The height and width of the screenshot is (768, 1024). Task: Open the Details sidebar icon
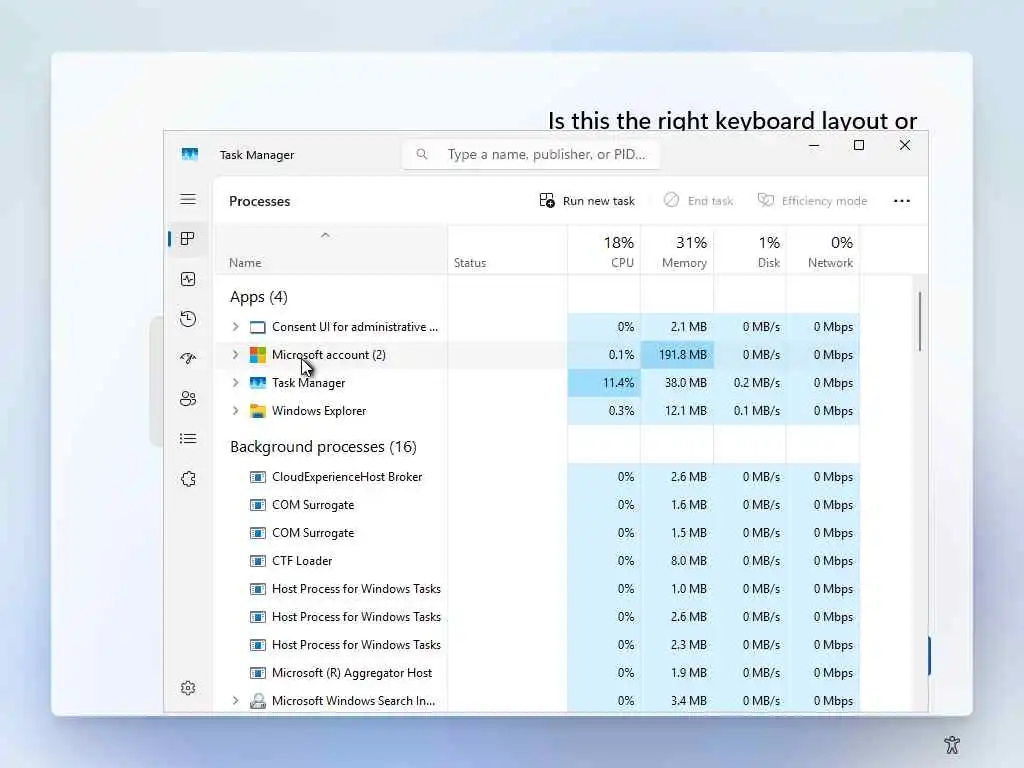coord(188,439)
